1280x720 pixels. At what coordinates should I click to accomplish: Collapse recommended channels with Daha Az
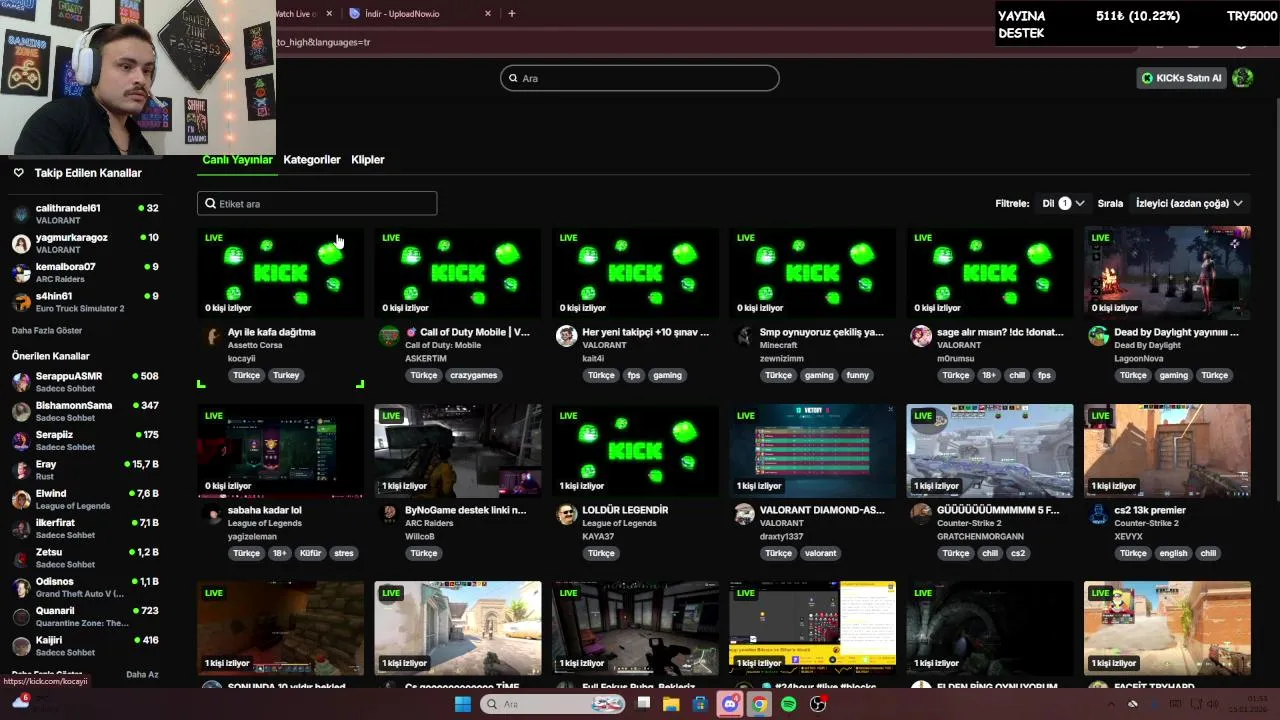pyautogui.click(x=142, y=674)
